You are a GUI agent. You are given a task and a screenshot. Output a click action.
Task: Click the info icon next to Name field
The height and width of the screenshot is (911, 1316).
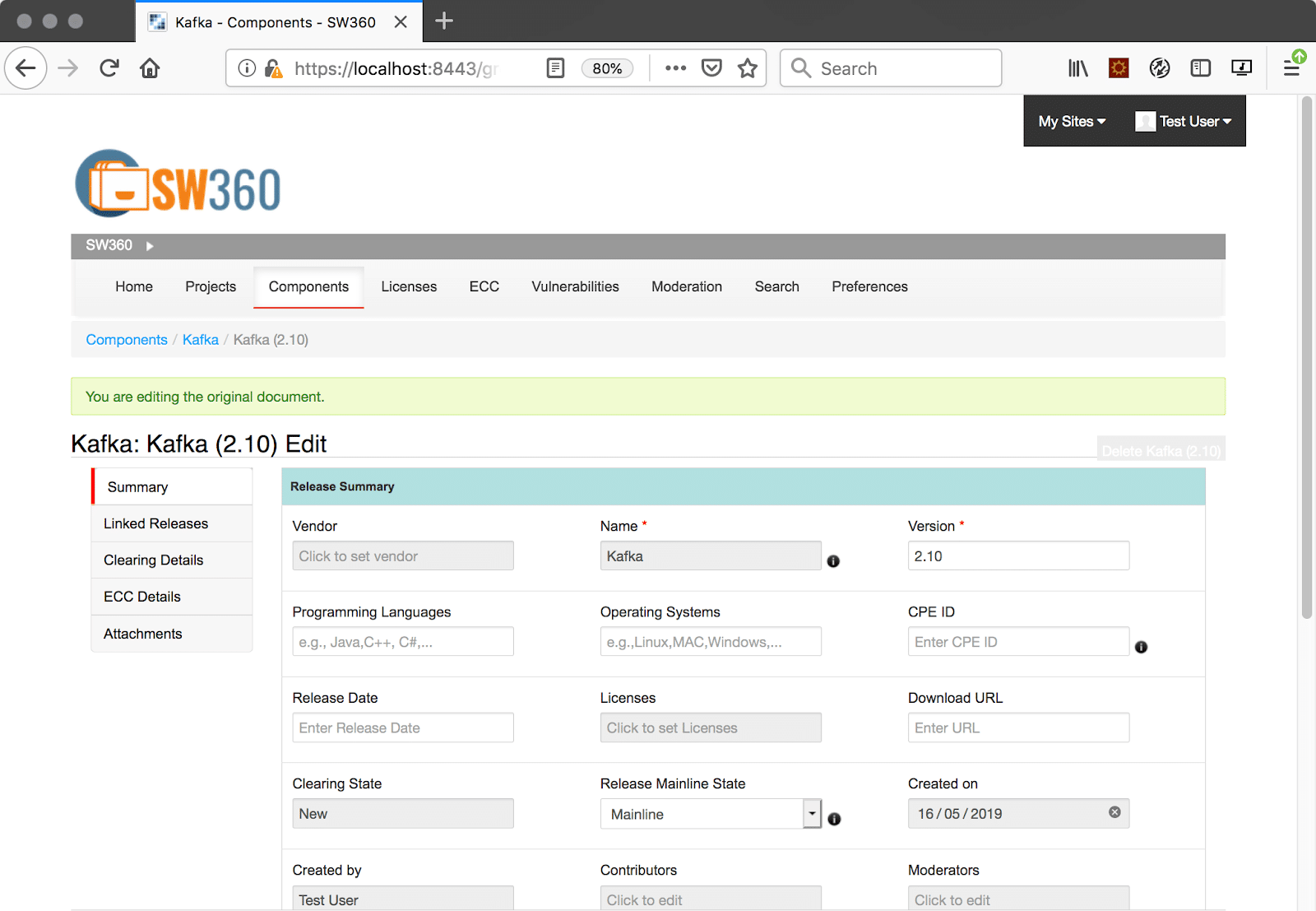833,561
